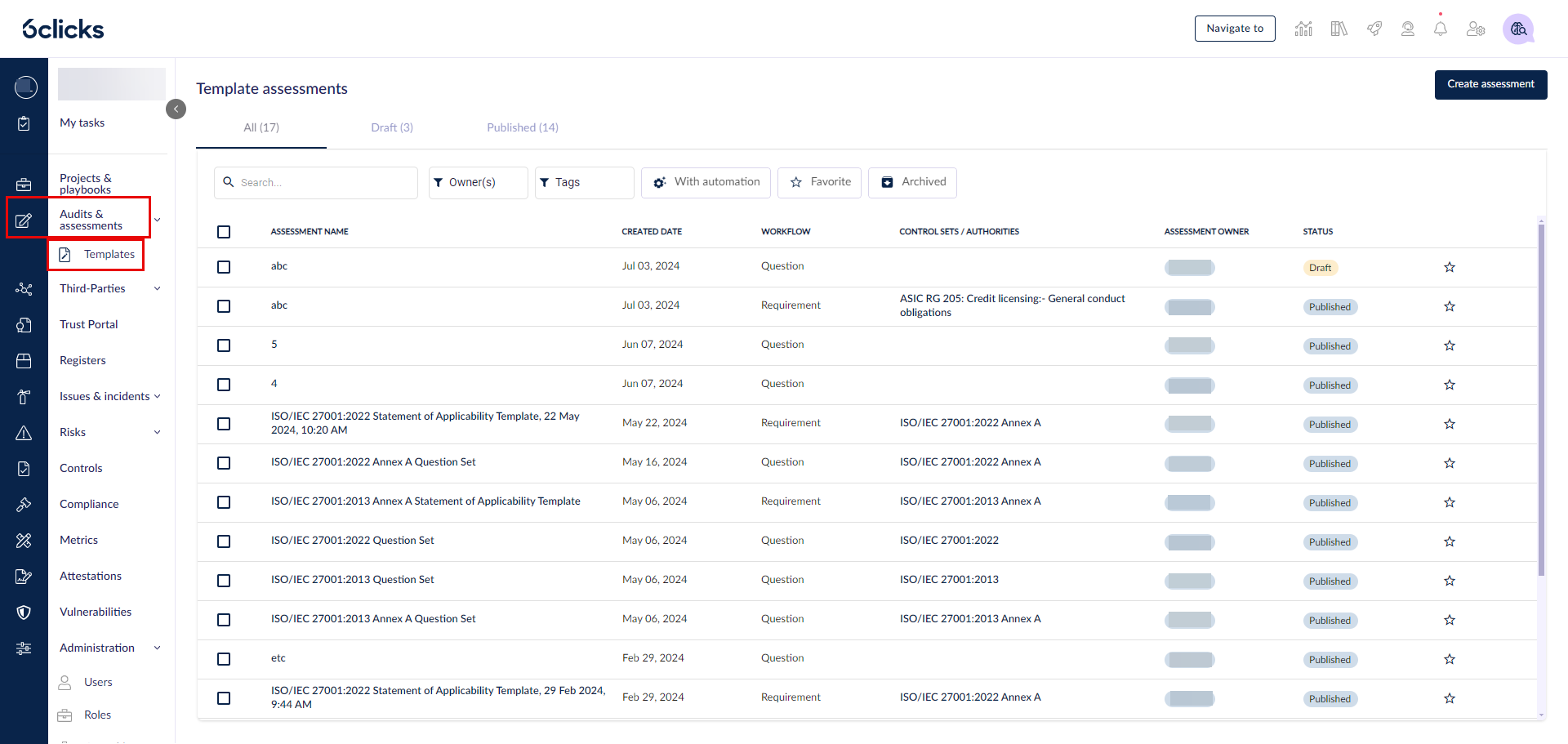1568x744 pixels.
Task: Collapse the sidebar with the round arrow
Action: pyautogui.click(x=176, y=109)
